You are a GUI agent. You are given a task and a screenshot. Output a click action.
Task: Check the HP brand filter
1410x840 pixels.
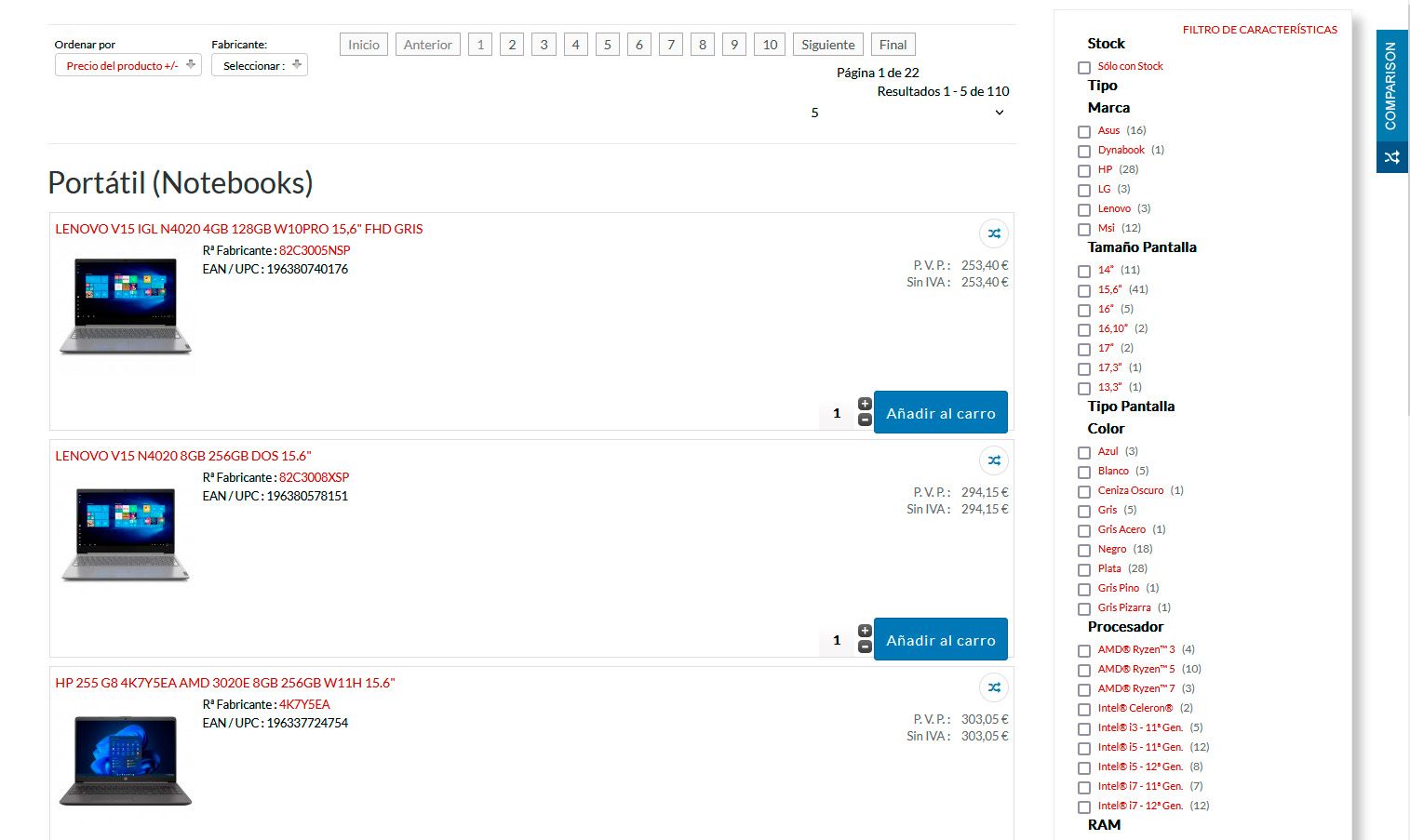point(1084,171)
